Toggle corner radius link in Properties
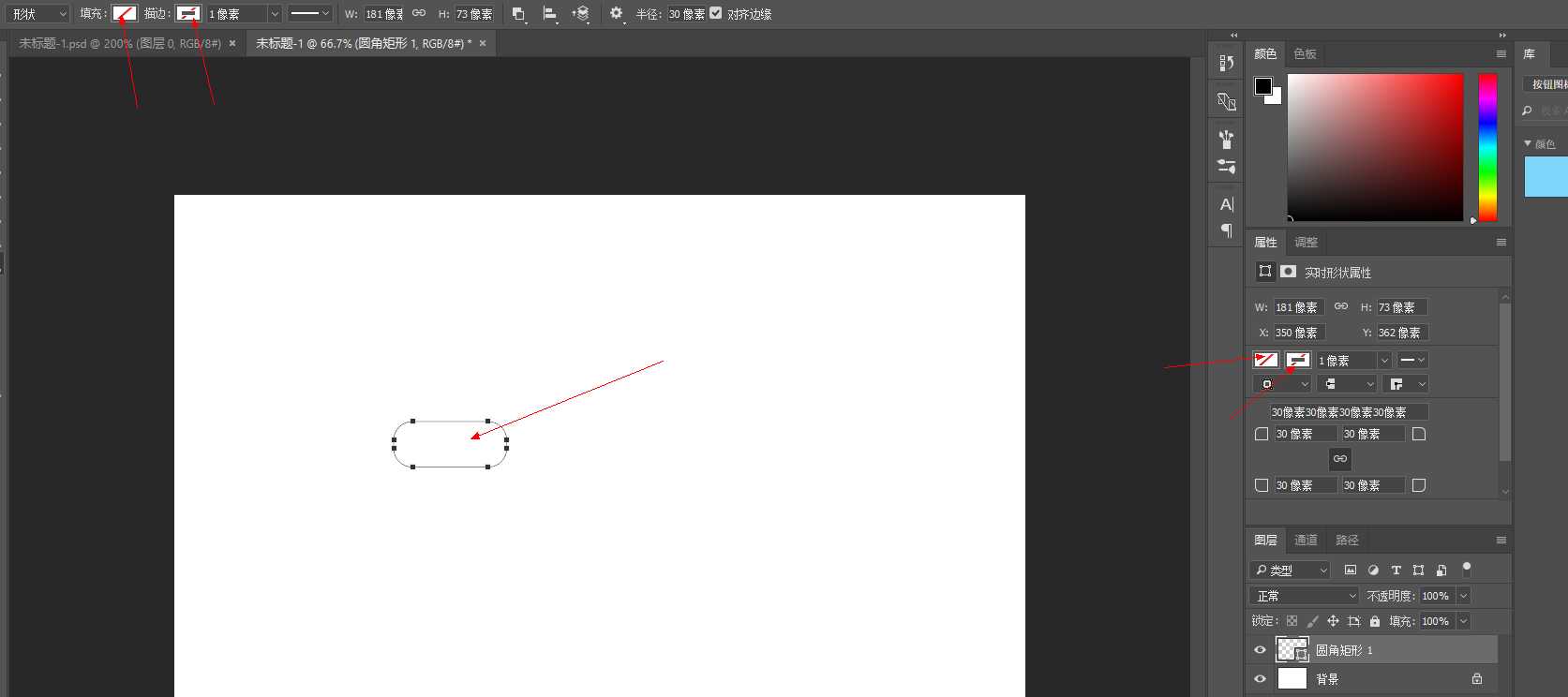This screenshot has height=697, width=1568. (x=1340, y=459)
